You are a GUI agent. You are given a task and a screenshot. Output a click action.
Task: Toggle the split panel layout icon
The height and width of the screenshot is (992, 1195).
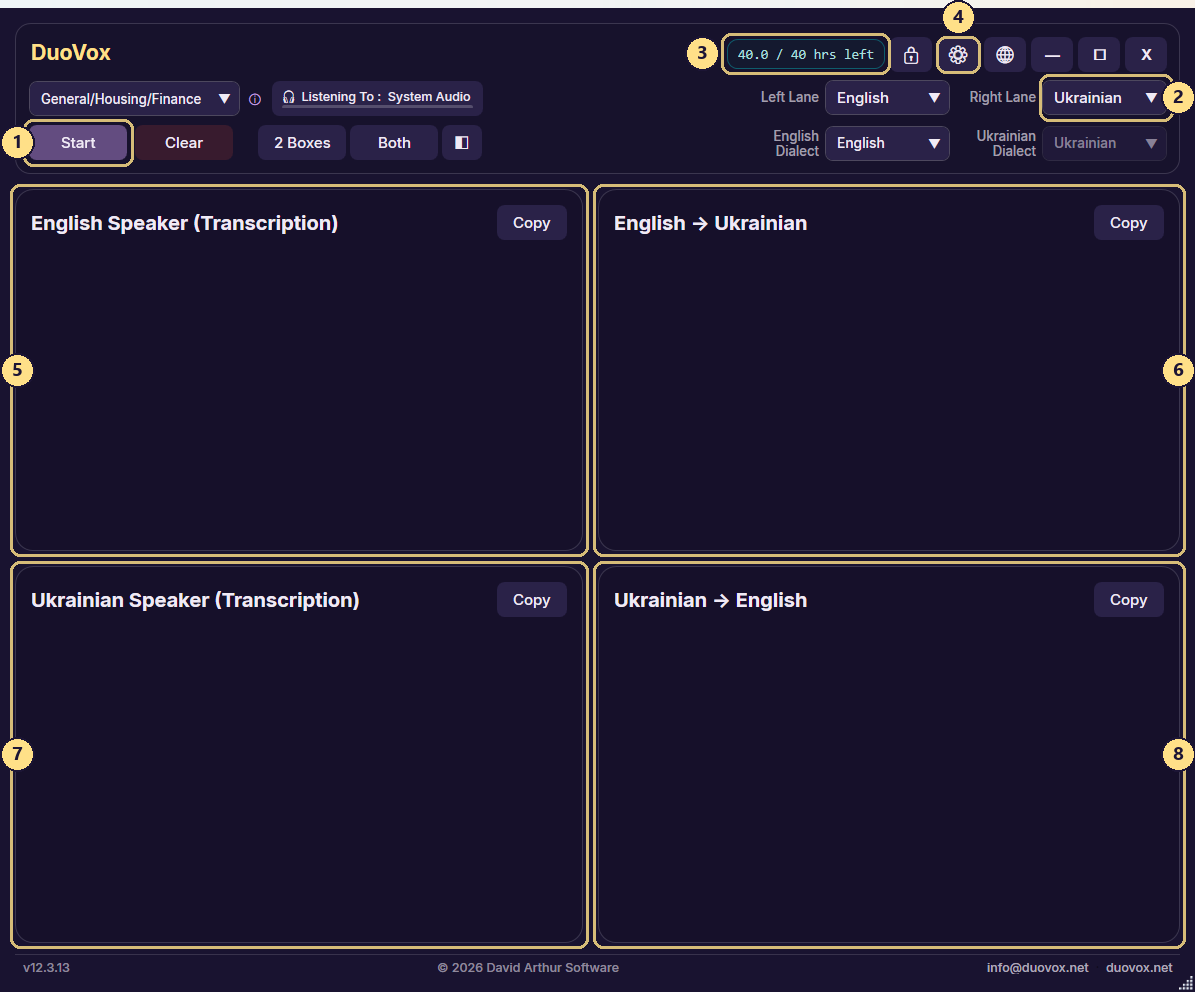[x=462, y=142]
